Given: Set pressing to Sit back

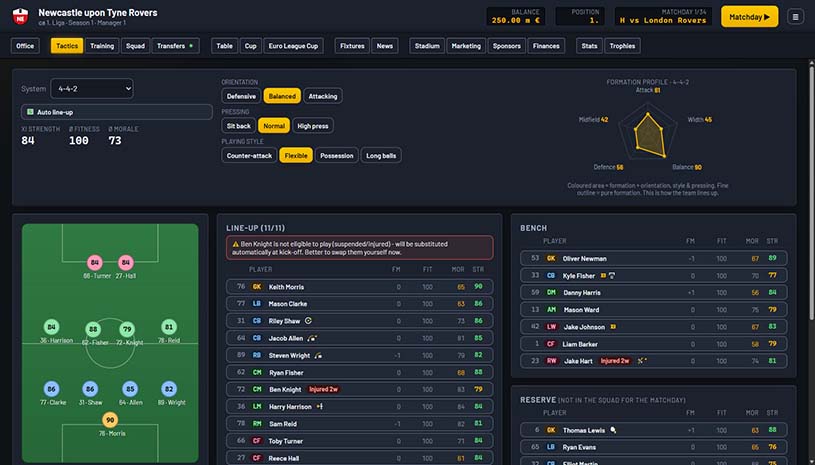Looking at the screenshot, I should (239, 126).
